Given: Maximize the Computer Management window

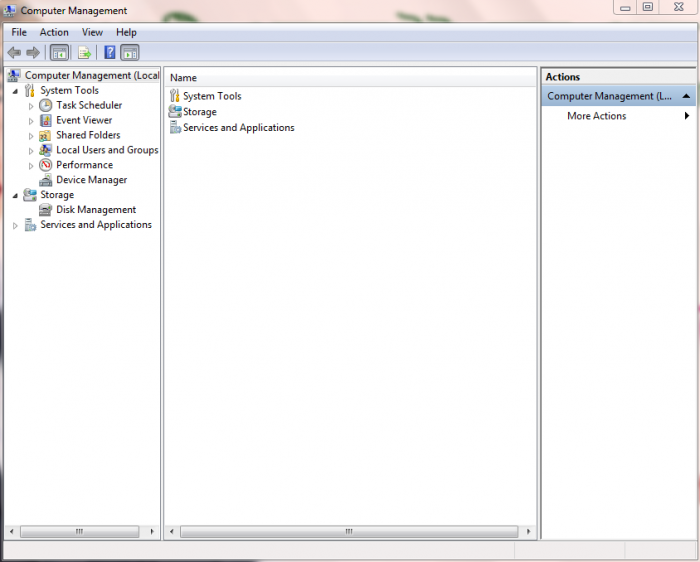Looking at the screenshot, I should [x=648, y=7].
